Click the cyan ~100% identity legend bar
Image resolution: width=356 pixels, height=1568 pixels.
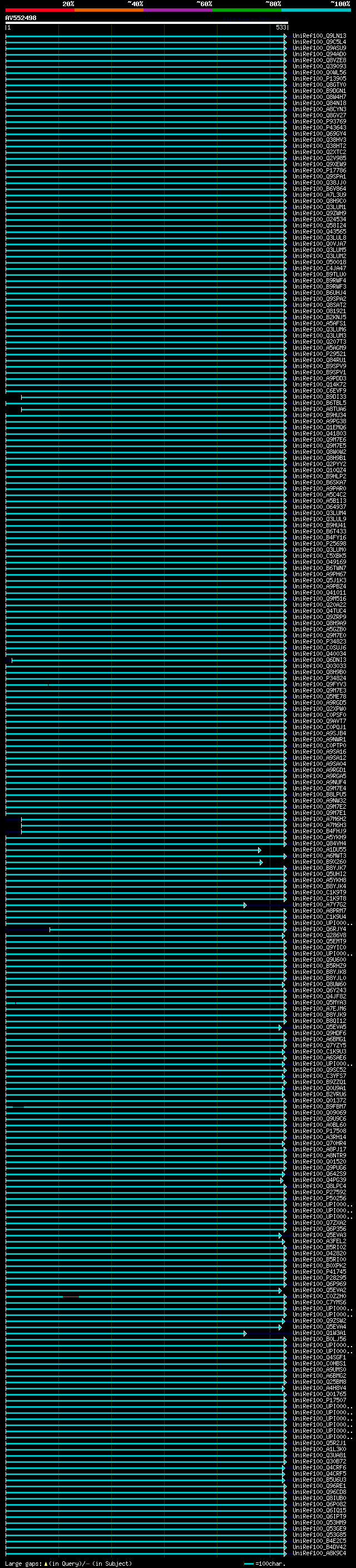[316, 10]
